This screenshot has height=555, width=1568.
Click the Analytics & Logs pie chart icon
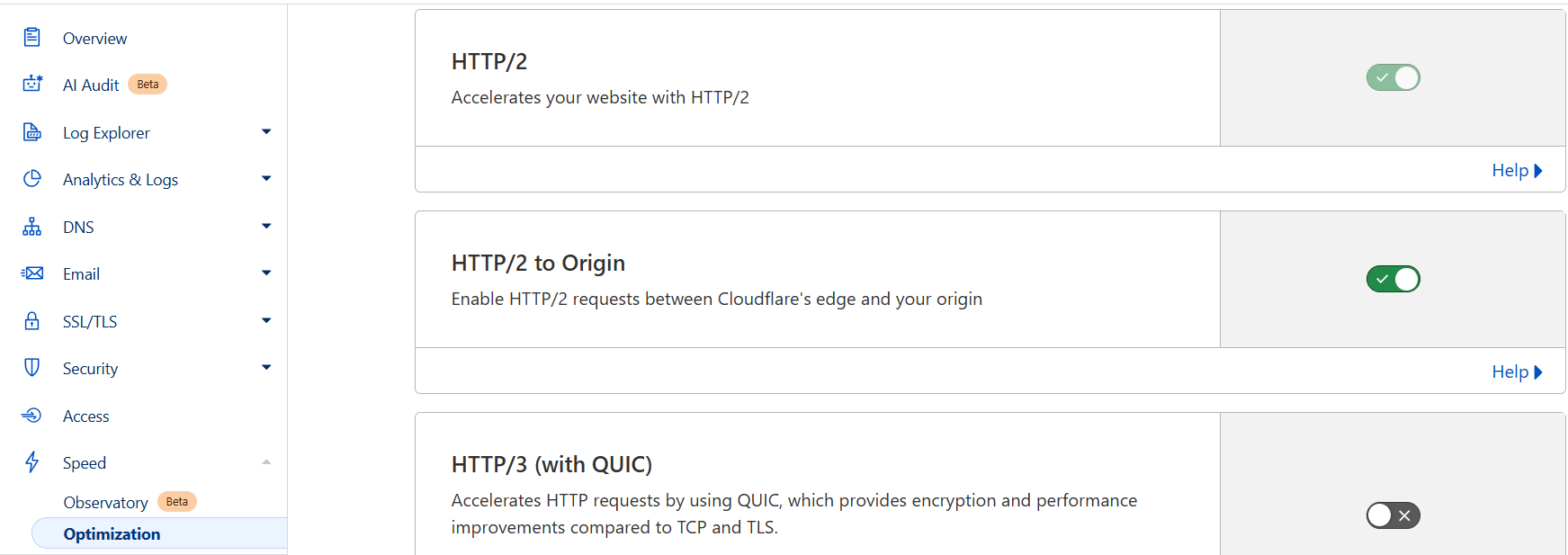point(32,178)
